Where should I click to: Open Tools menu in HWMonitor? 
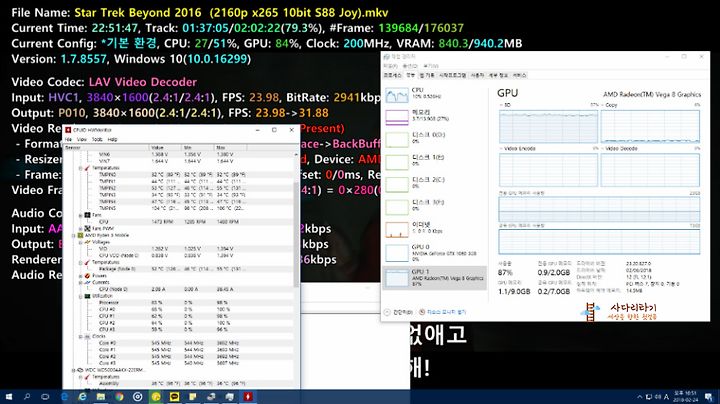pos(97,139)
